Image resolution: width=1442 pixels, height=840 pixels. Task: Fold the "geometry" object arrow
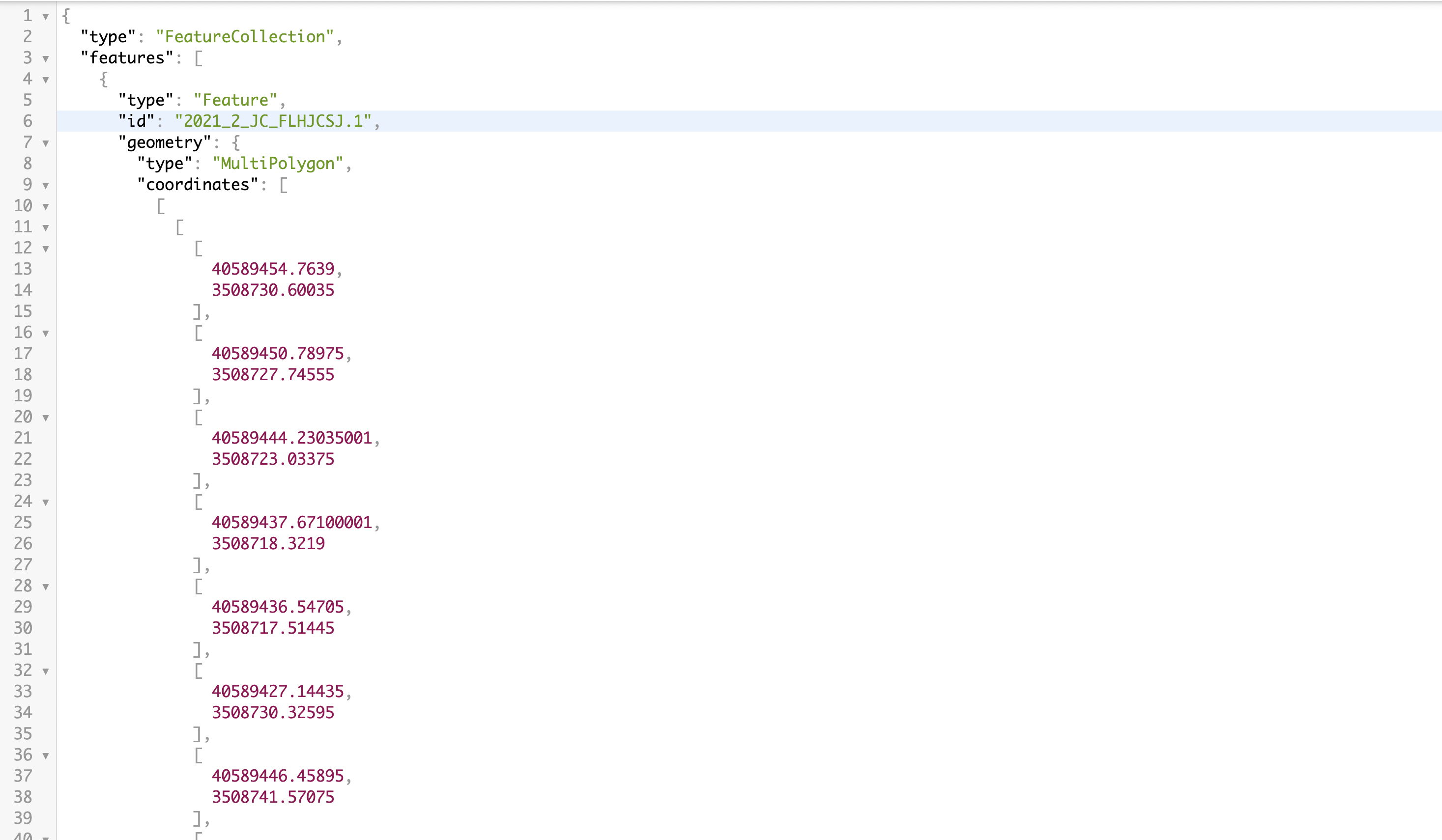(x=46, y=143)
